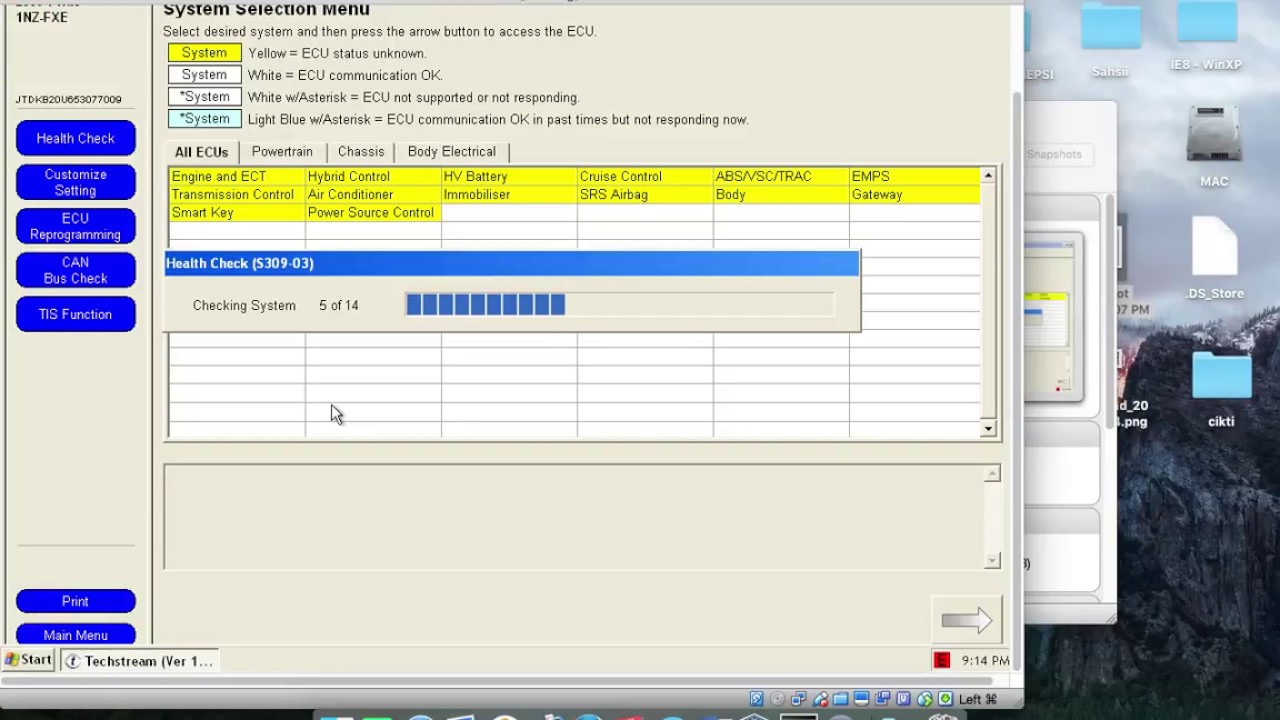This screenshot has width=1280, height=720.
Task: Open ECU Reprogramming
Action: [76, 226]
